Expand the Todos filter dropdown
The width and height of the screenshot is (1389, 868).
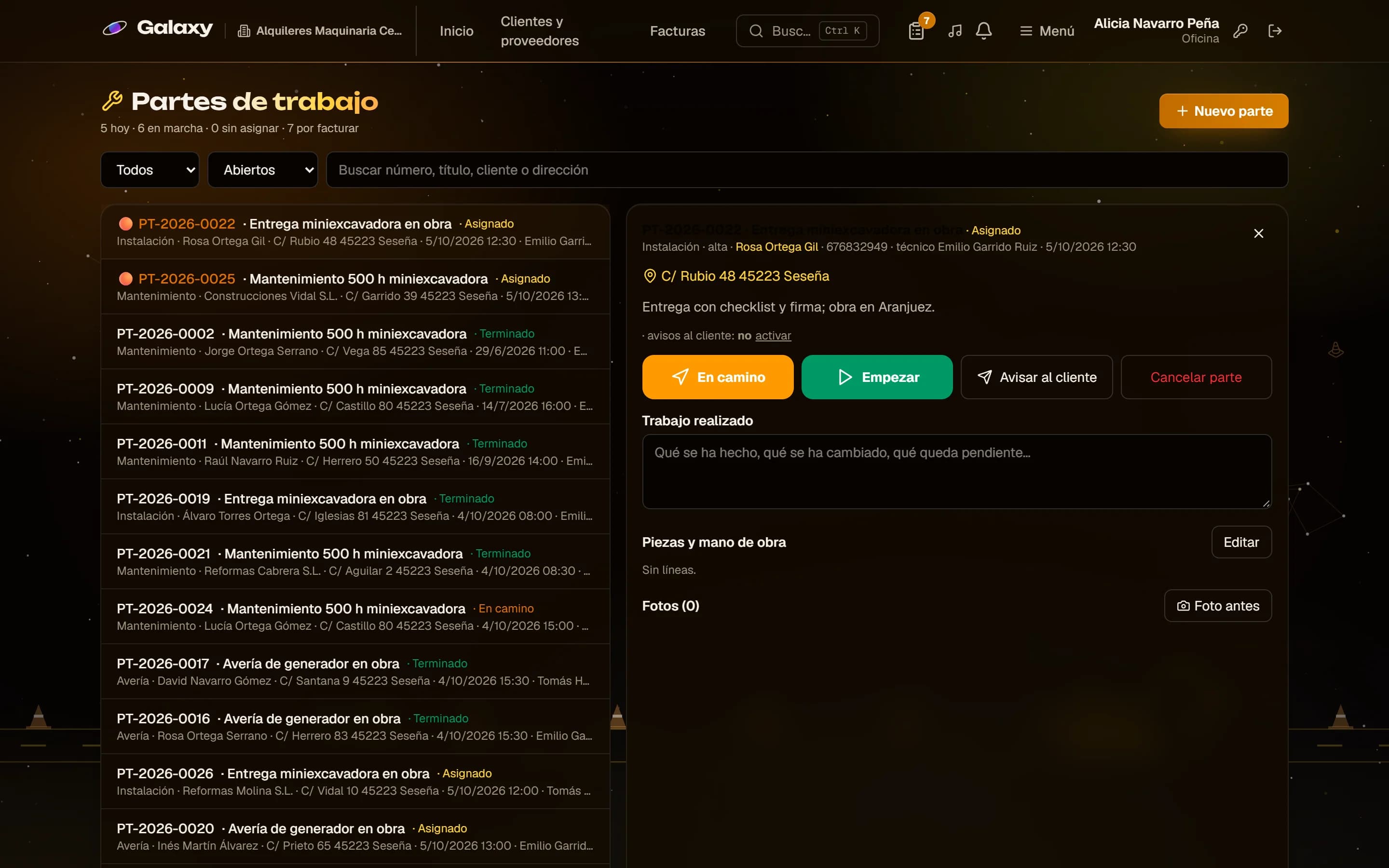(x=150, y=170)
